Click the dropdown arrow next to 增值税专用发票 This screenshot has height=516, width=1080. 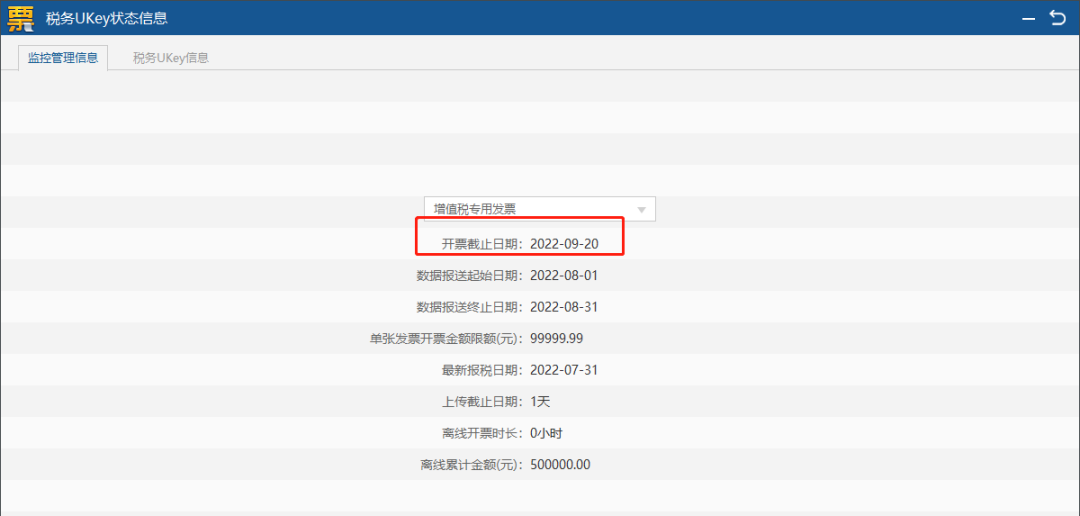click(x=641, y=209)
